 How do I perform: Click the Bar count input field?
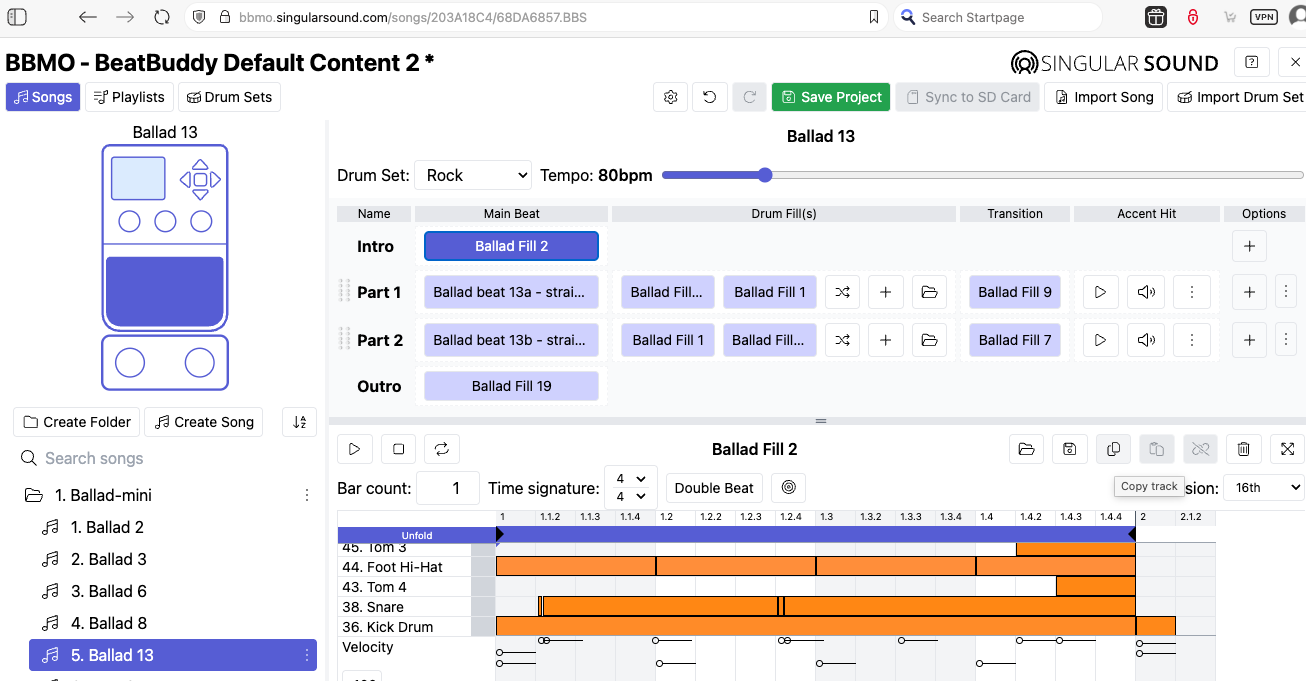(x=447, y=488)
